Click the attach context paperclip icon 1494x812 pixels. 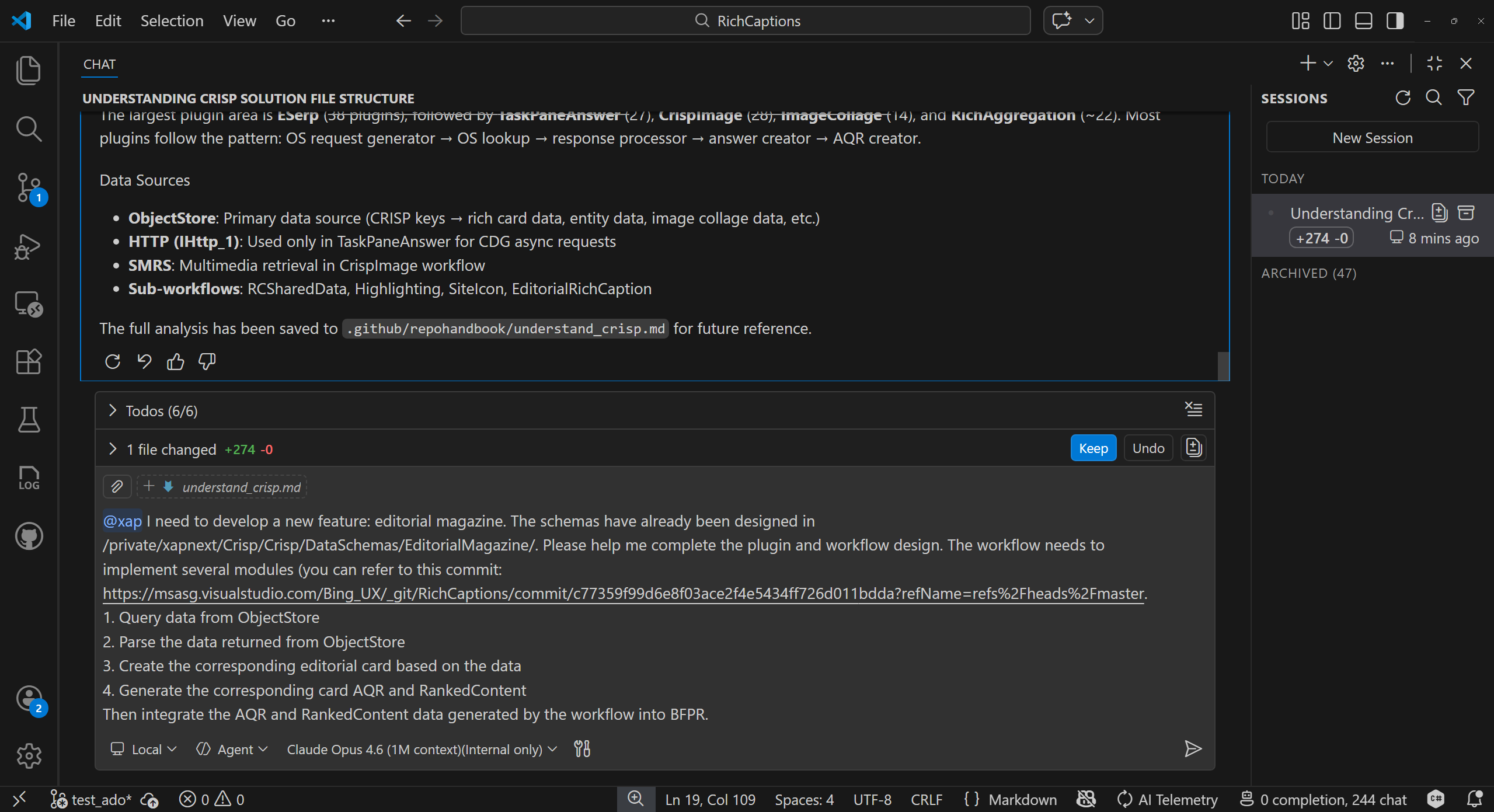[x=117, y=486]
